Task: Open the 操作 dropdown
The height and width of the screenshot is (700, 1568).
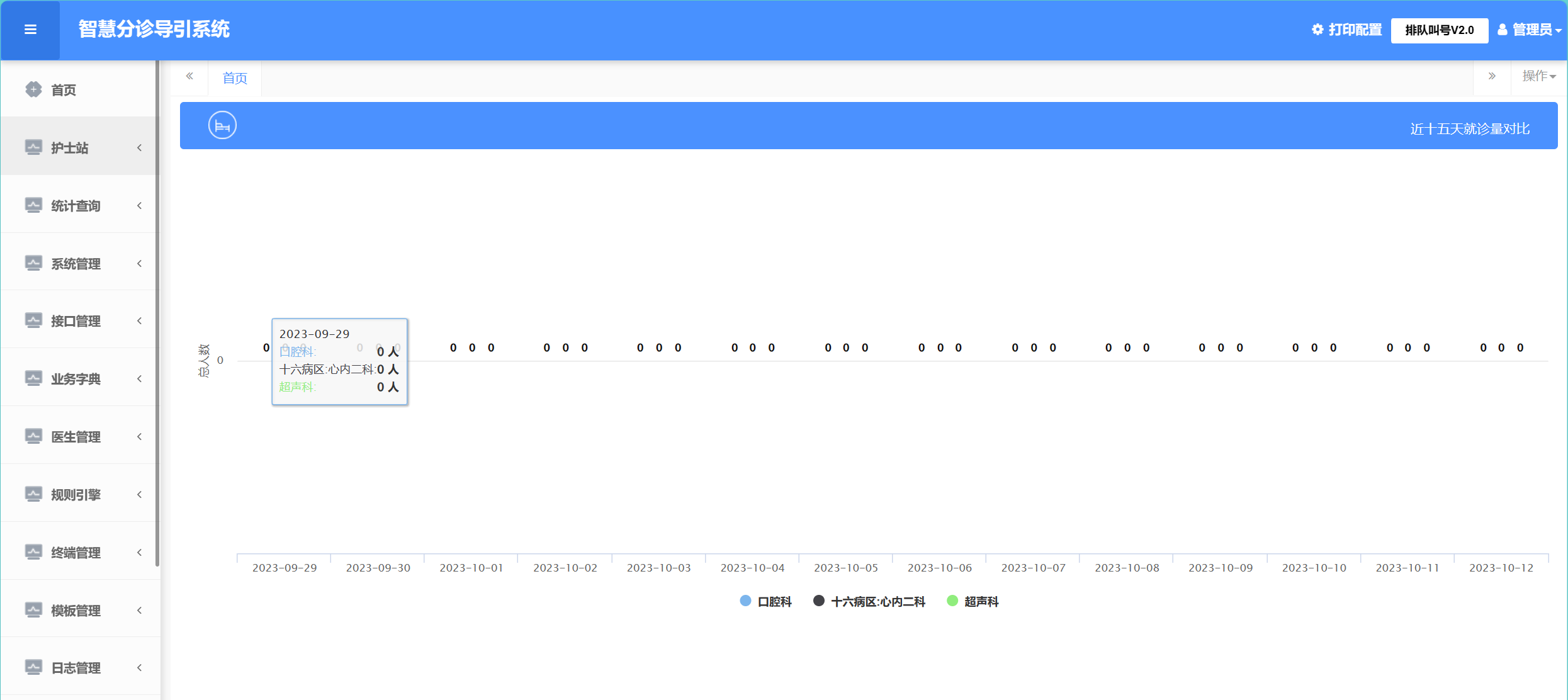Action: pyautogui.click(x=1539, y=76)
